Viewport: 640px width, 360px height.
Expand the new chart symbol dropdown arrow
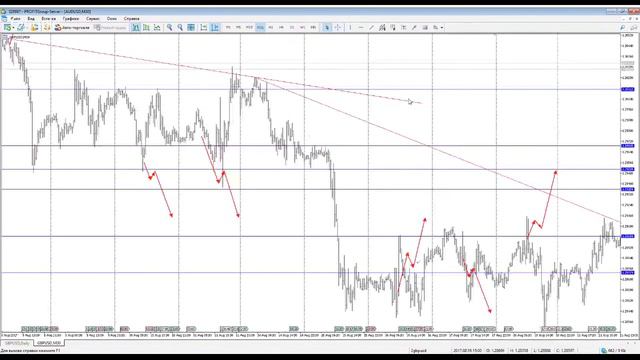pyautogui.click(x=13, y=27)
